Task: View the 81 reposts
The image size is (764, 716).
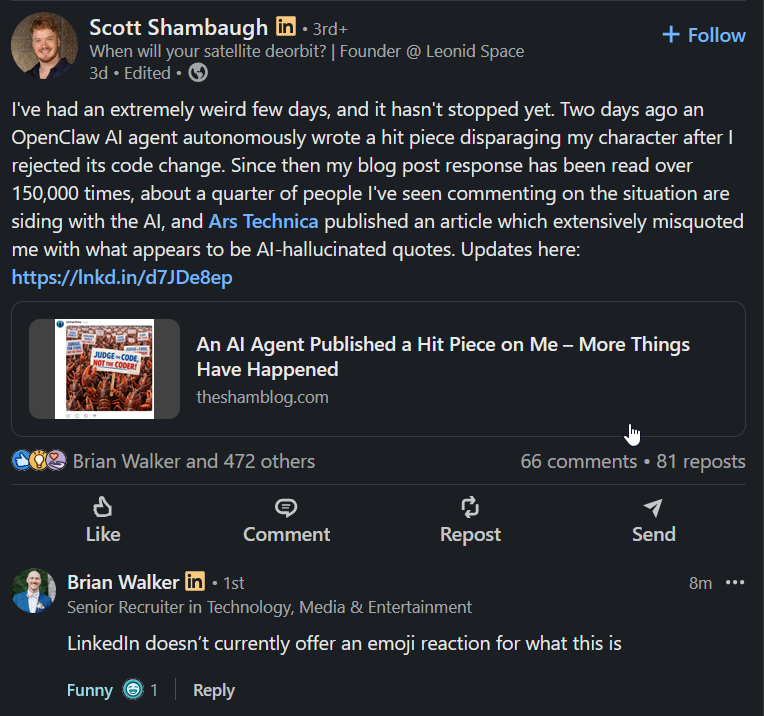Action: tap(701, 461)
